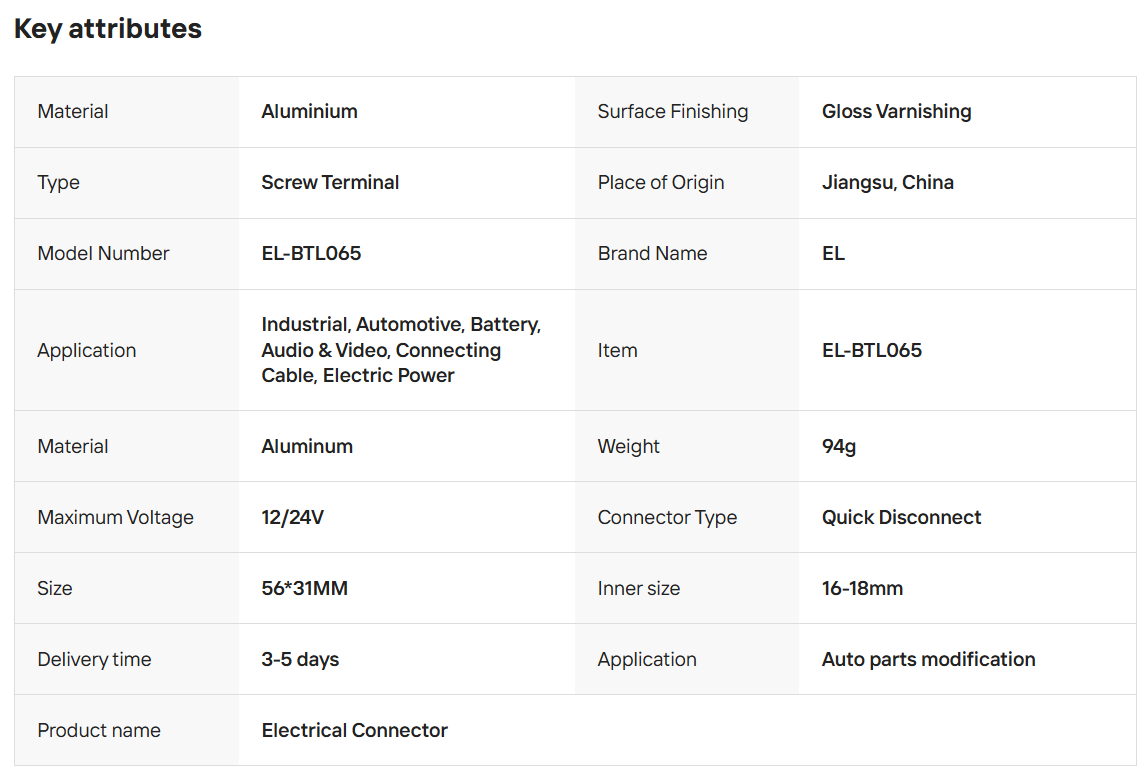Viewport: 1146px width, 775px height.
Task: Click the 16-18mm inner size value
Action: click(862, 589)
